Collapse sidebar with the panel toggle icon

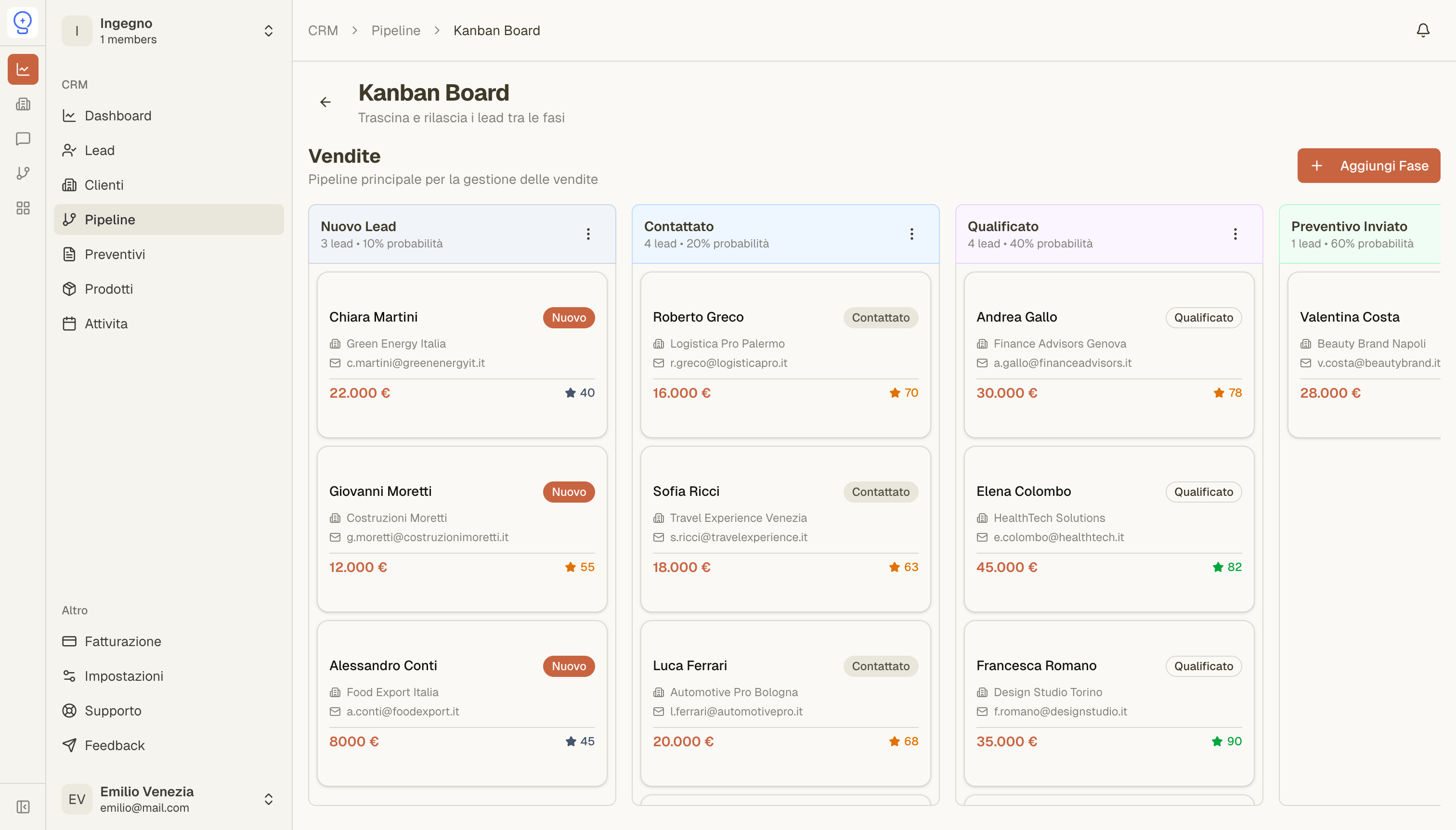23,806
